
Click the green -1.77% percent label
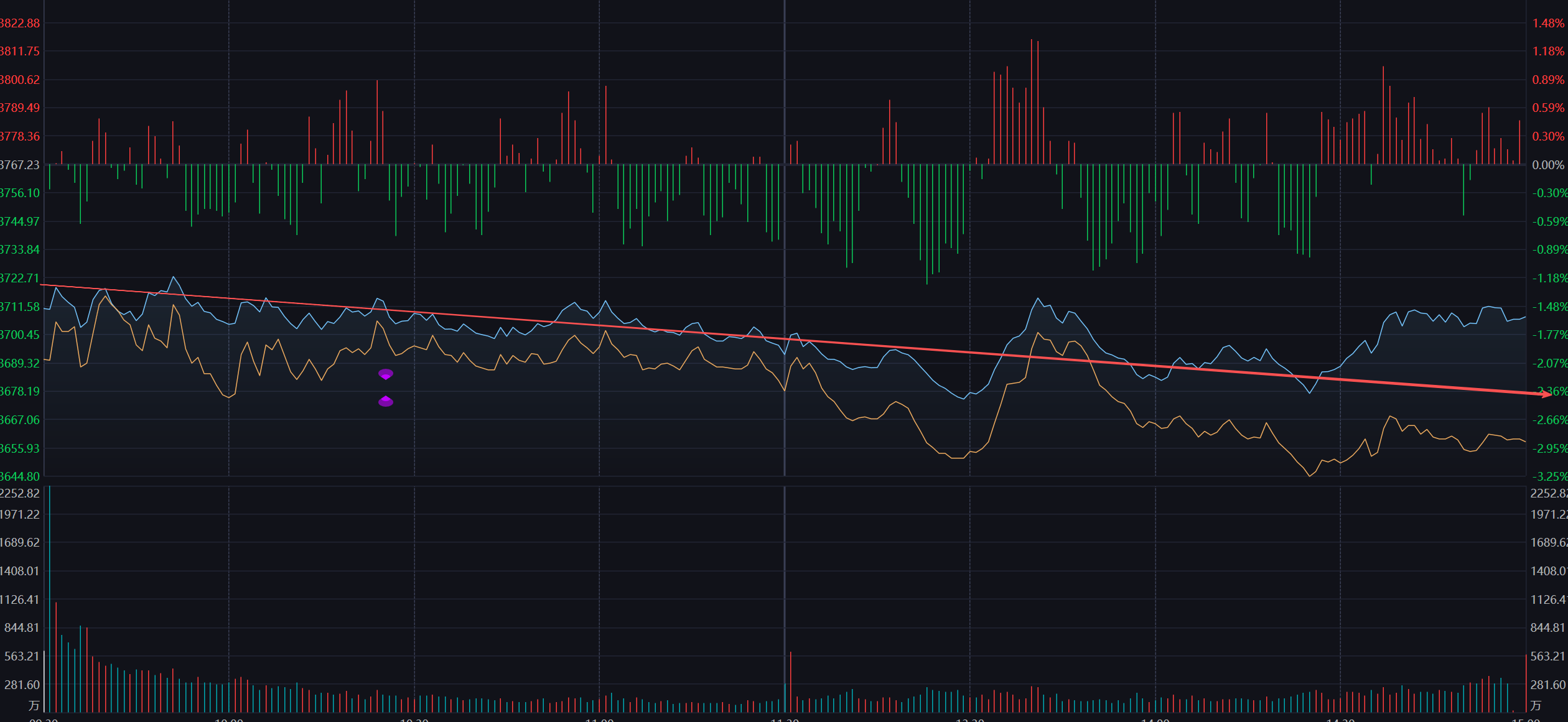pos(1549,335)
